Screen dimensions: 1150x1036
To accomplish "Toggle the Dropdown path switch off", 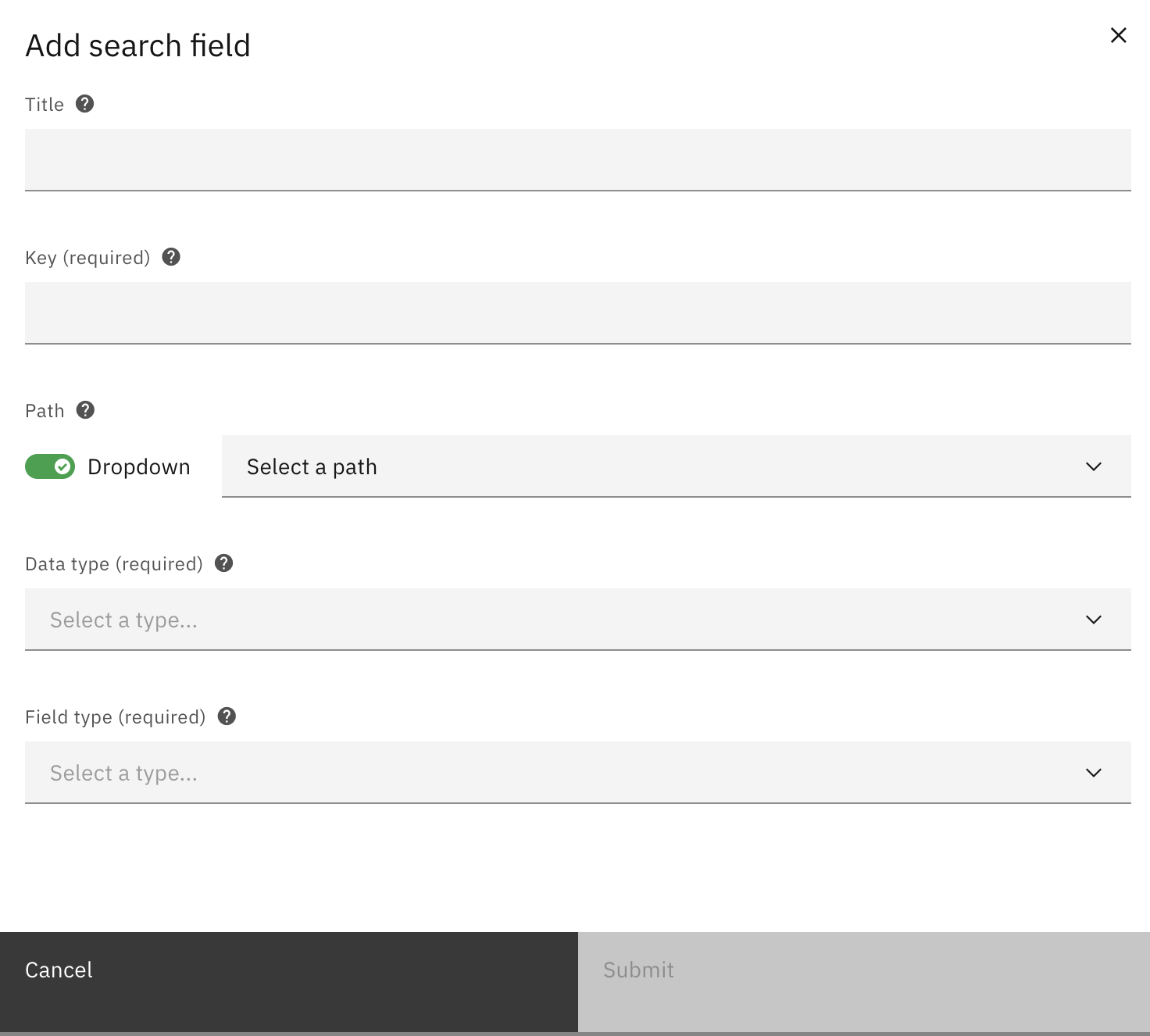I will (x=50, y=466).
